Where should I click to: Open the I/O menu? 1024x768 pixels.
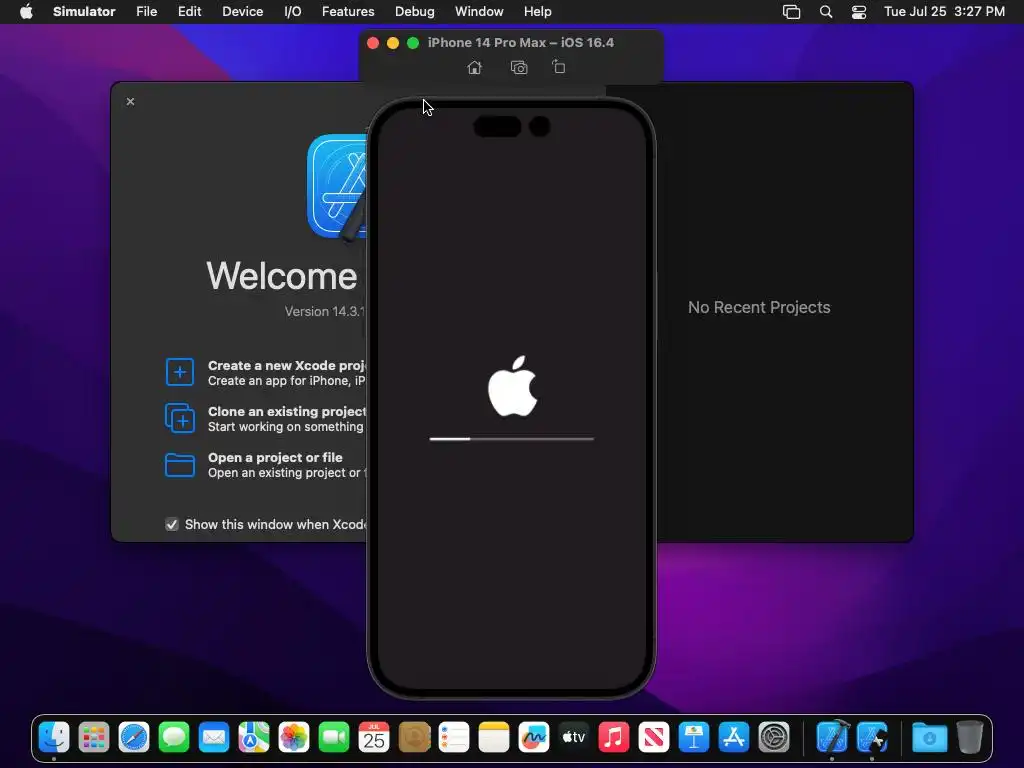tap(293, 11)
